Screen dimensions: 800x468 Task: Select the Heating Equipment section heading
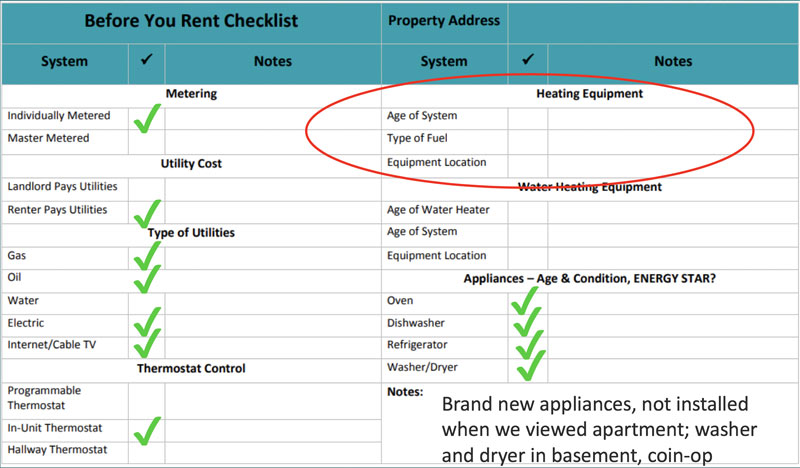[x=589, y=94]
